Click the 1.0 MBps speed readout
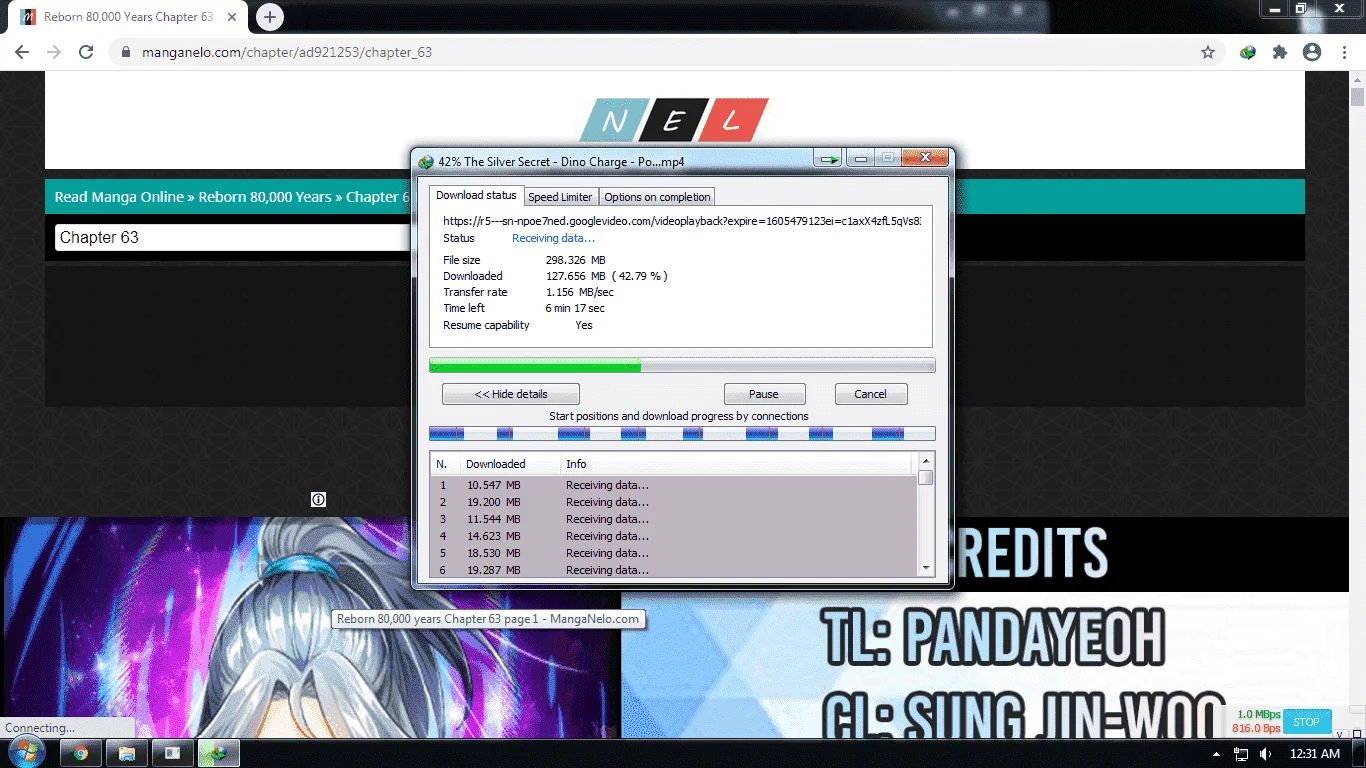This screenshot has height=768, width=1366. pos(1259,715)
